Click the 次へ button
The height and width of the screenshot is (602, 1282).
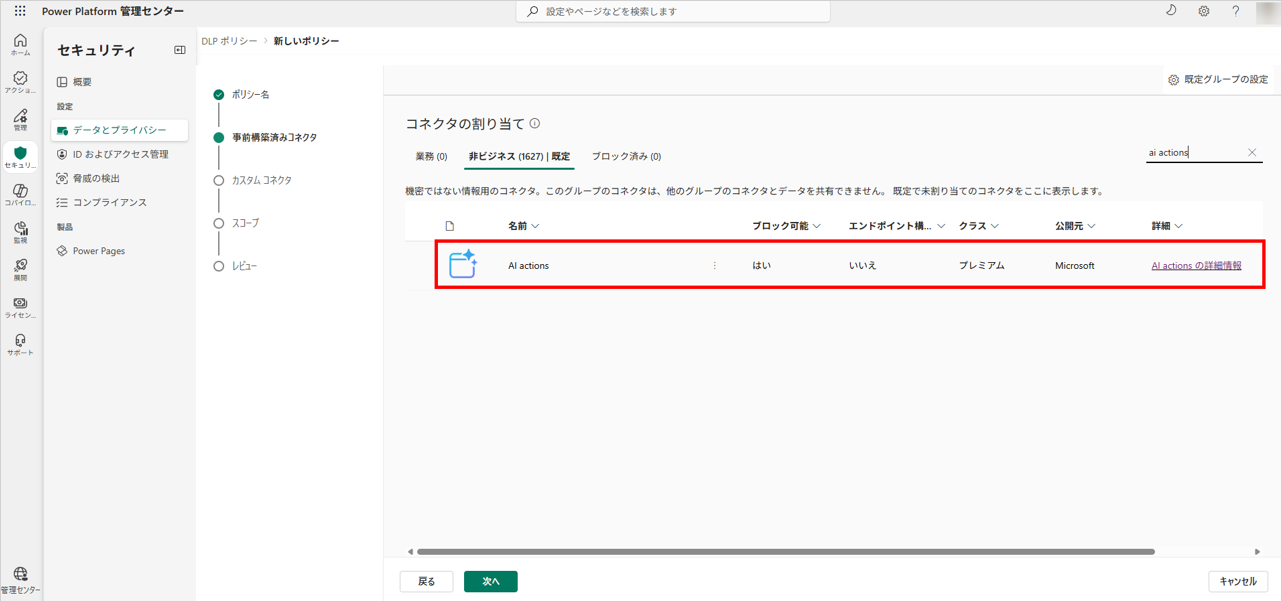490,581
